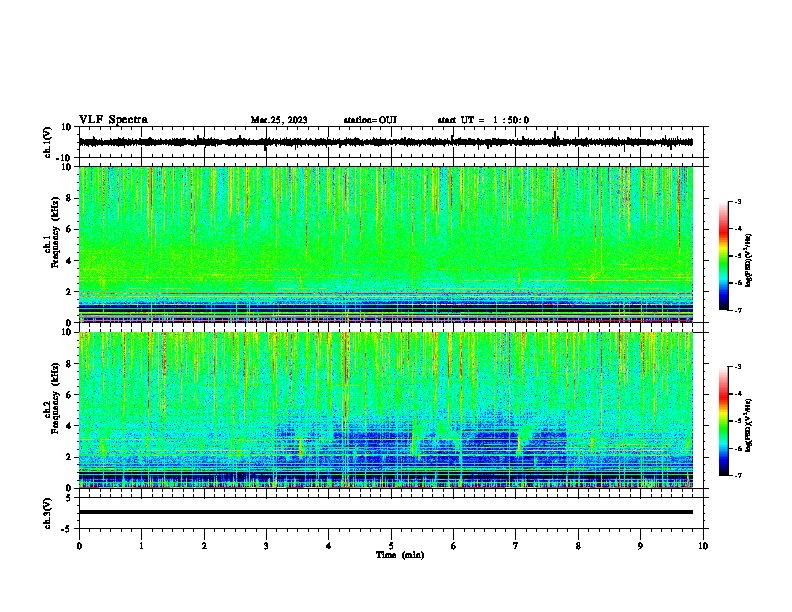The height and width of the screenshot is (612, 792).
Task: Click the time axis tick label "5"
Action: point(391,546)
